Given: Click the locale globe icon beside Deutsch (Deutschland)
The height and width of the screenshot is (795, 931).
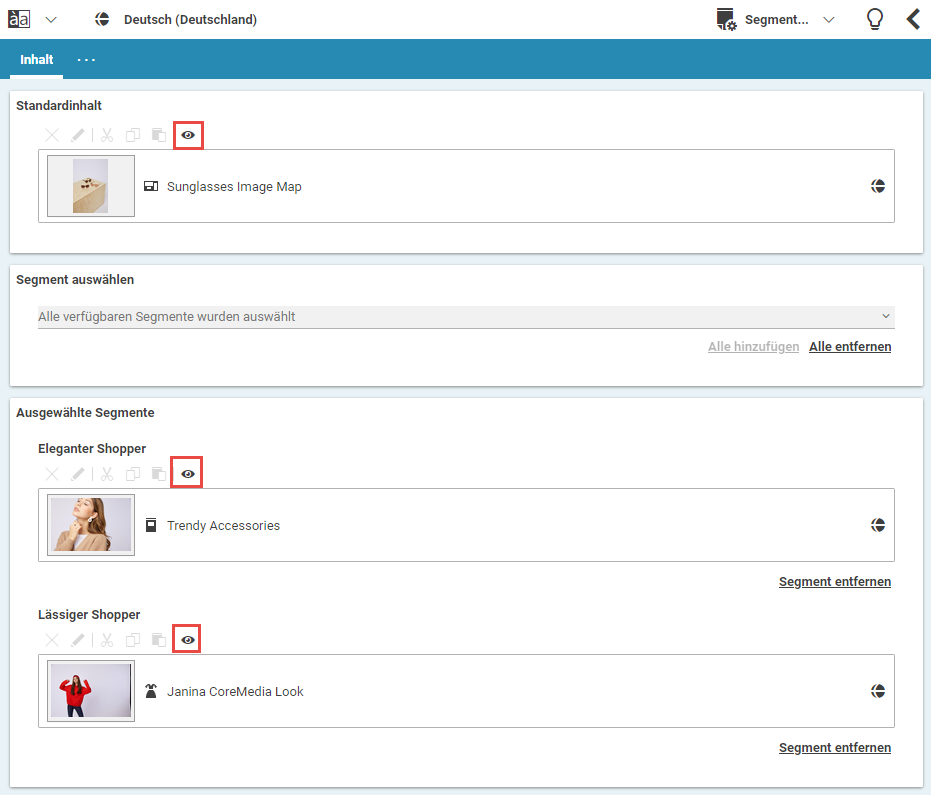Looking at the screenshot, I should tap(101, 19).
